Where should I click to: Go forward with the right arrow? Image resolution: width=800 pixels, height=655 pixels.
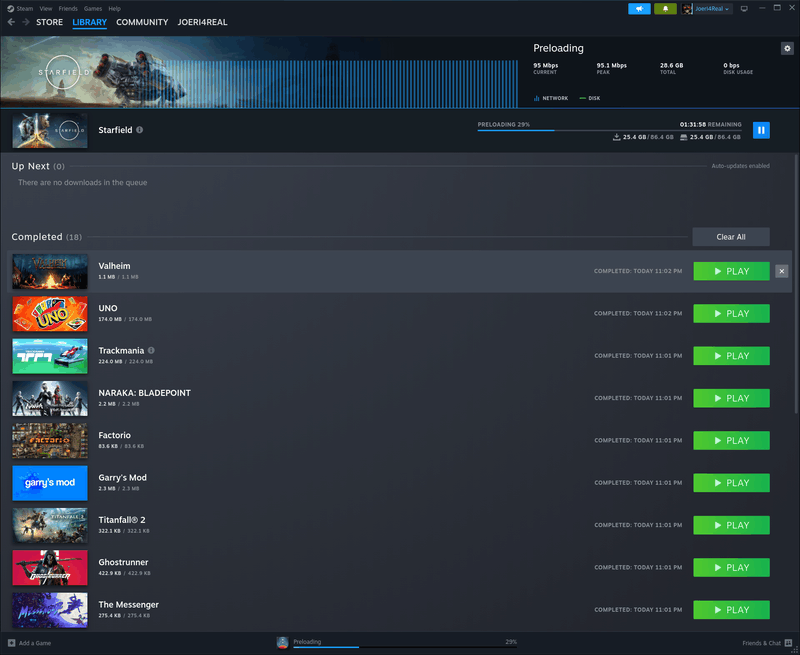26,22
